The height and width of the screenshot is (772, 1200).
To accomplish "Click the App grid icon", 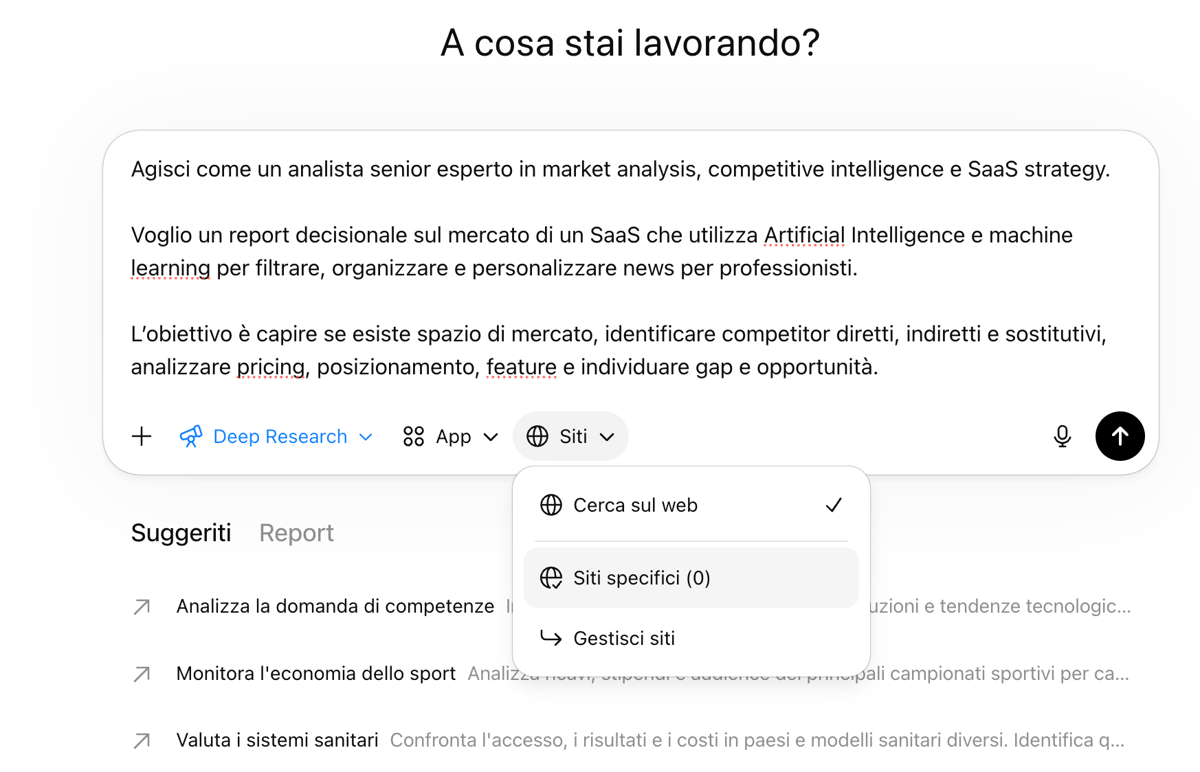I will click(413, 436).
